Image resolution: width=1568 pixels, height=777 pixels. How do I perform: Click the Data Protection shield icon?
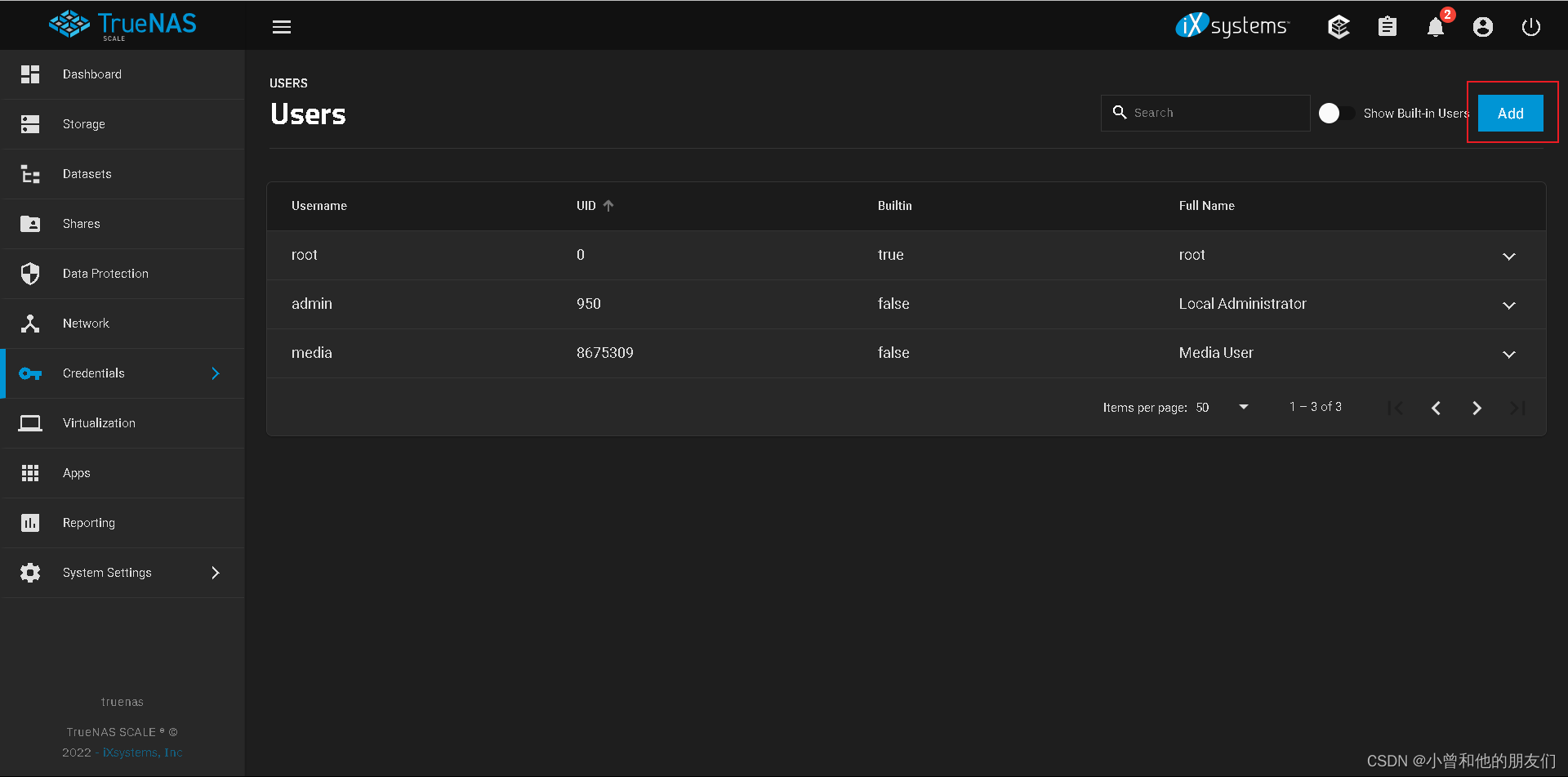point(30,274)
